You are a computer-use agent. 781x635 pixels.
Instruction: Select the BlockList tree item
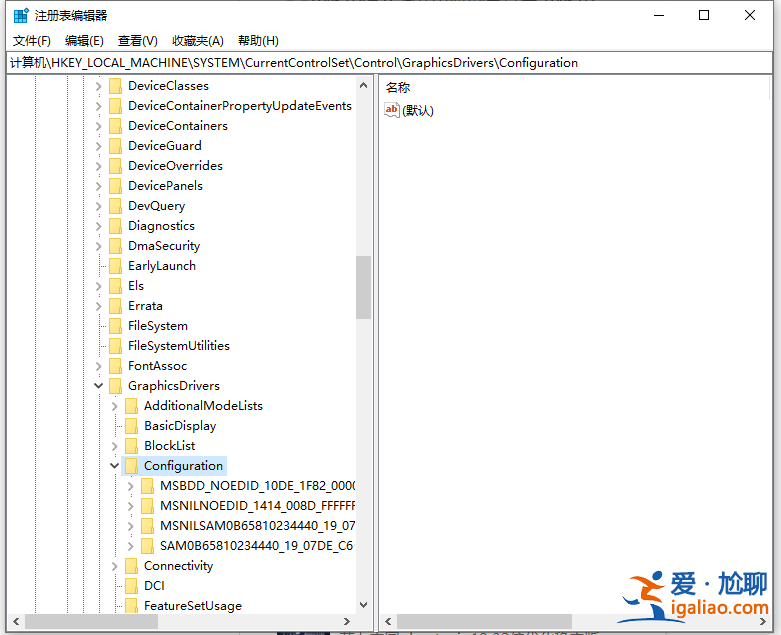169,446
